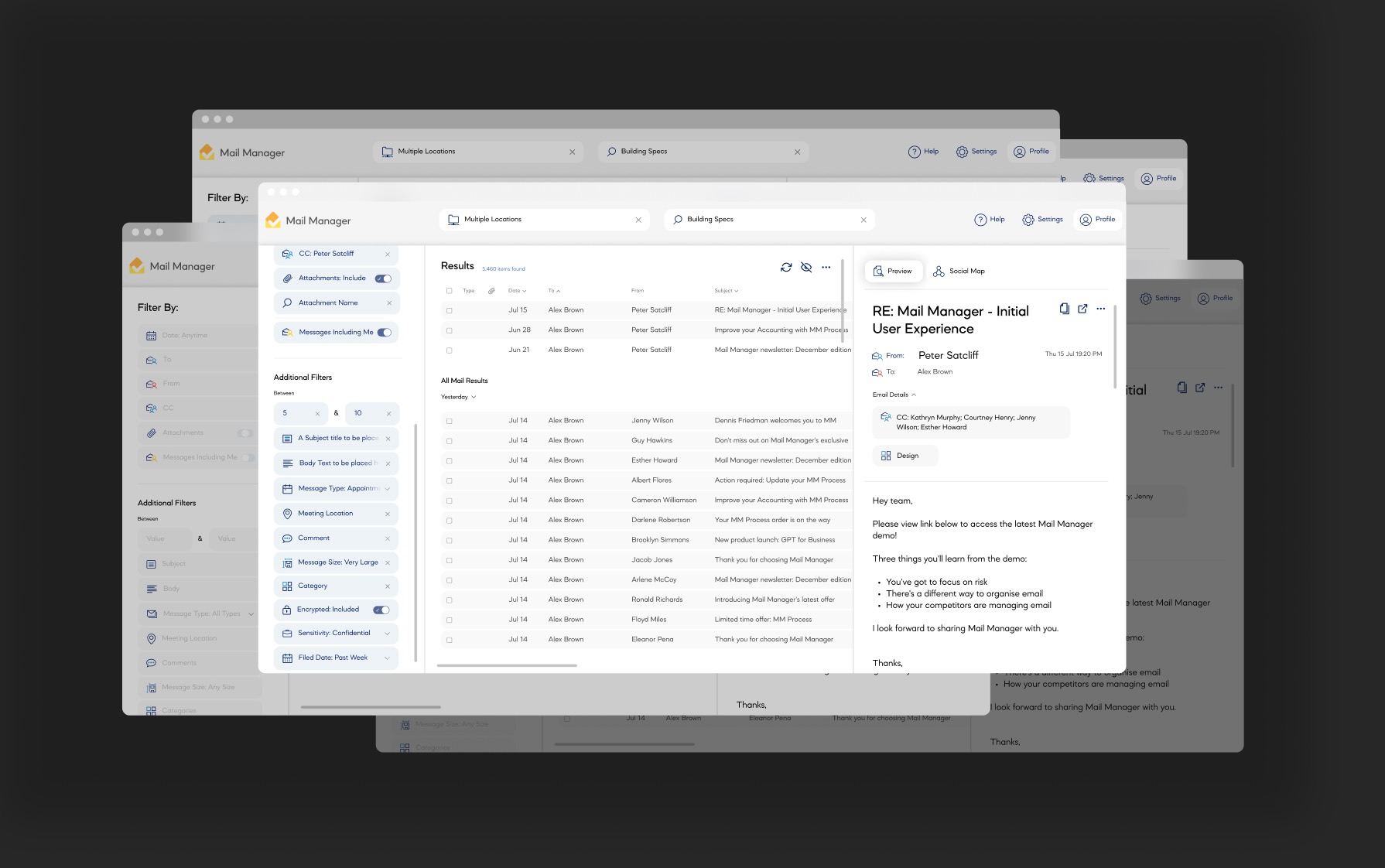Select the refresh icon above Results
Image resolution: width=1385 pixels, height=868 pixels.
(787, 267)
